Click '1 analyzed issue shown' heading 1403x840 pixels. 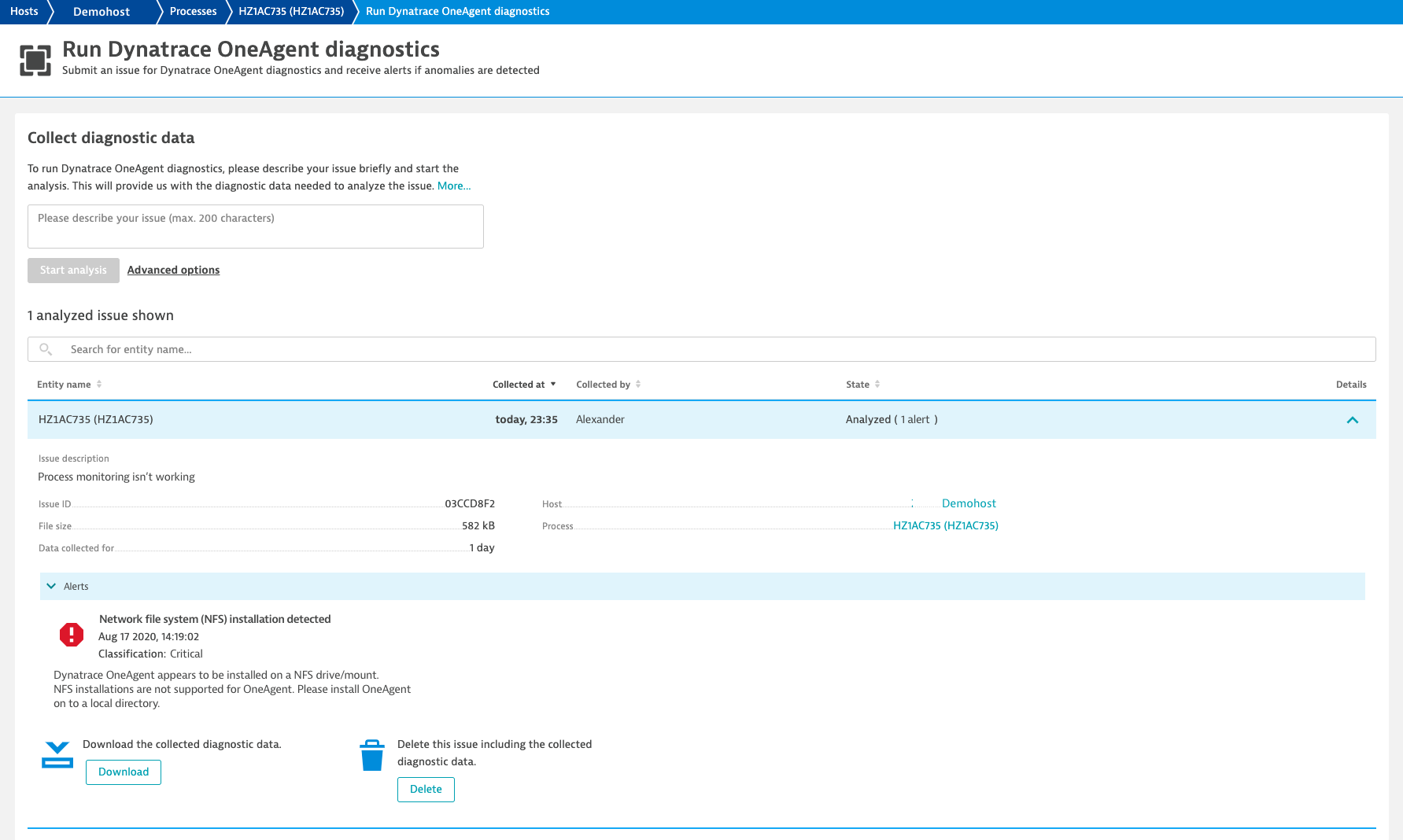click(101, 315)
